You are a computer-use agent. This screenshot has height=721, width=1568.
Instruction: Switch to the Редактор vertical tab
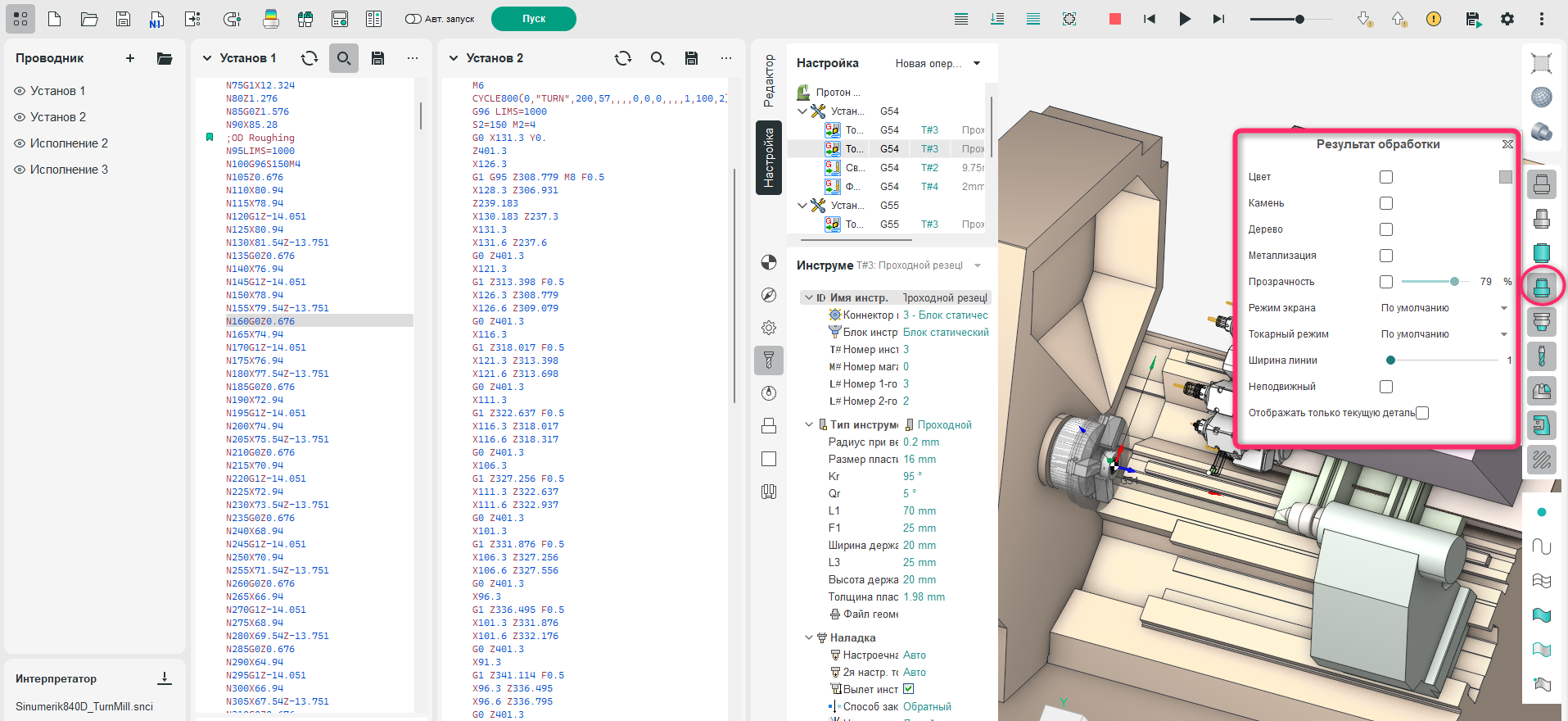tap(768, 80)
